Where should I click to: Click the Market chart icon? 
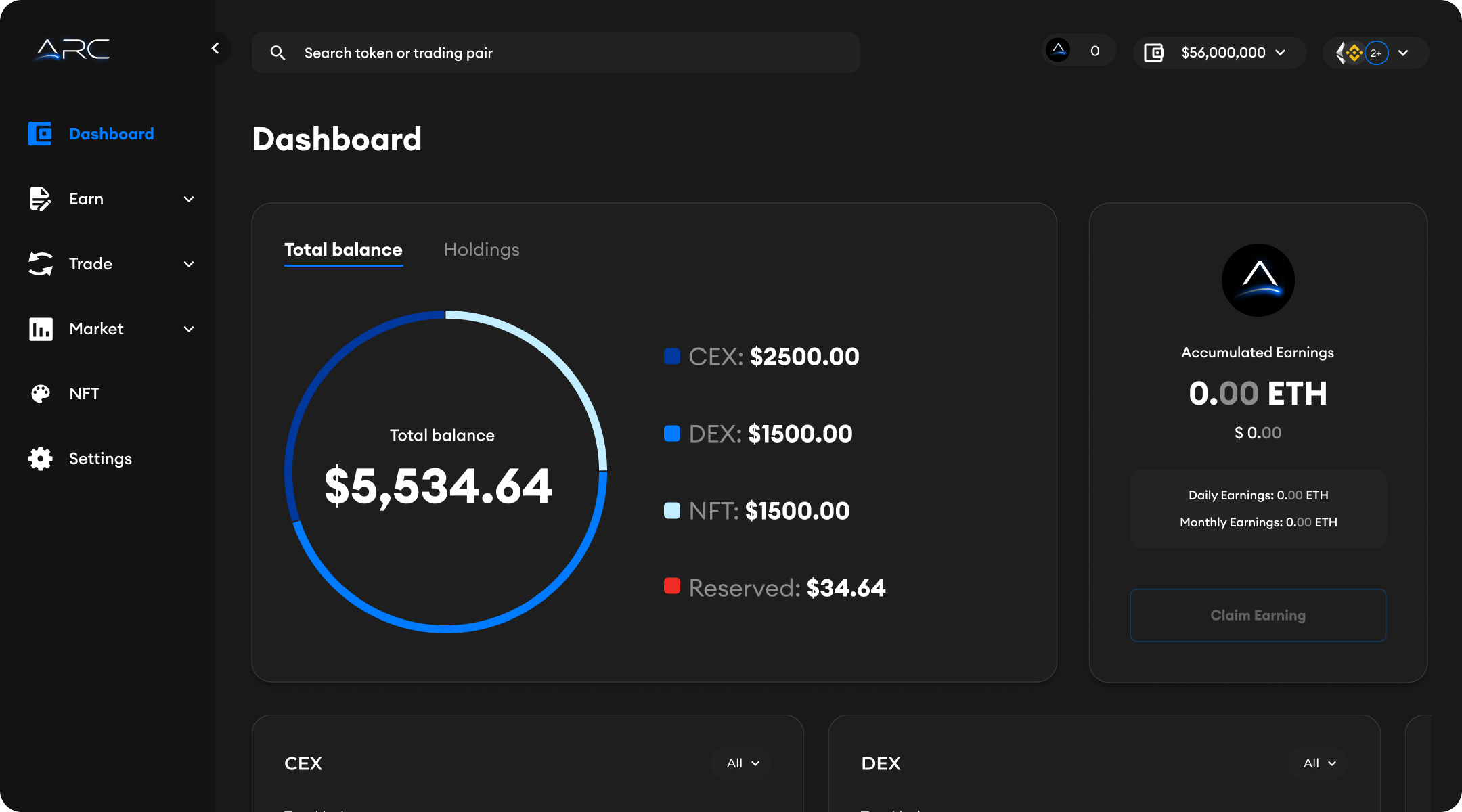tap(40, 329)
